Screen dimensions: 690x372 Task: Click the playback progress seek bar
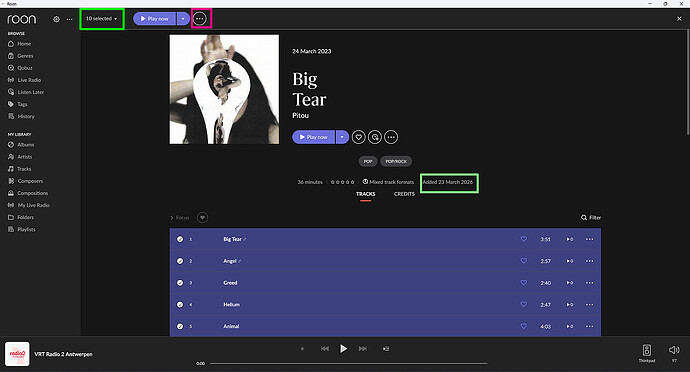[x=349, y=364]
